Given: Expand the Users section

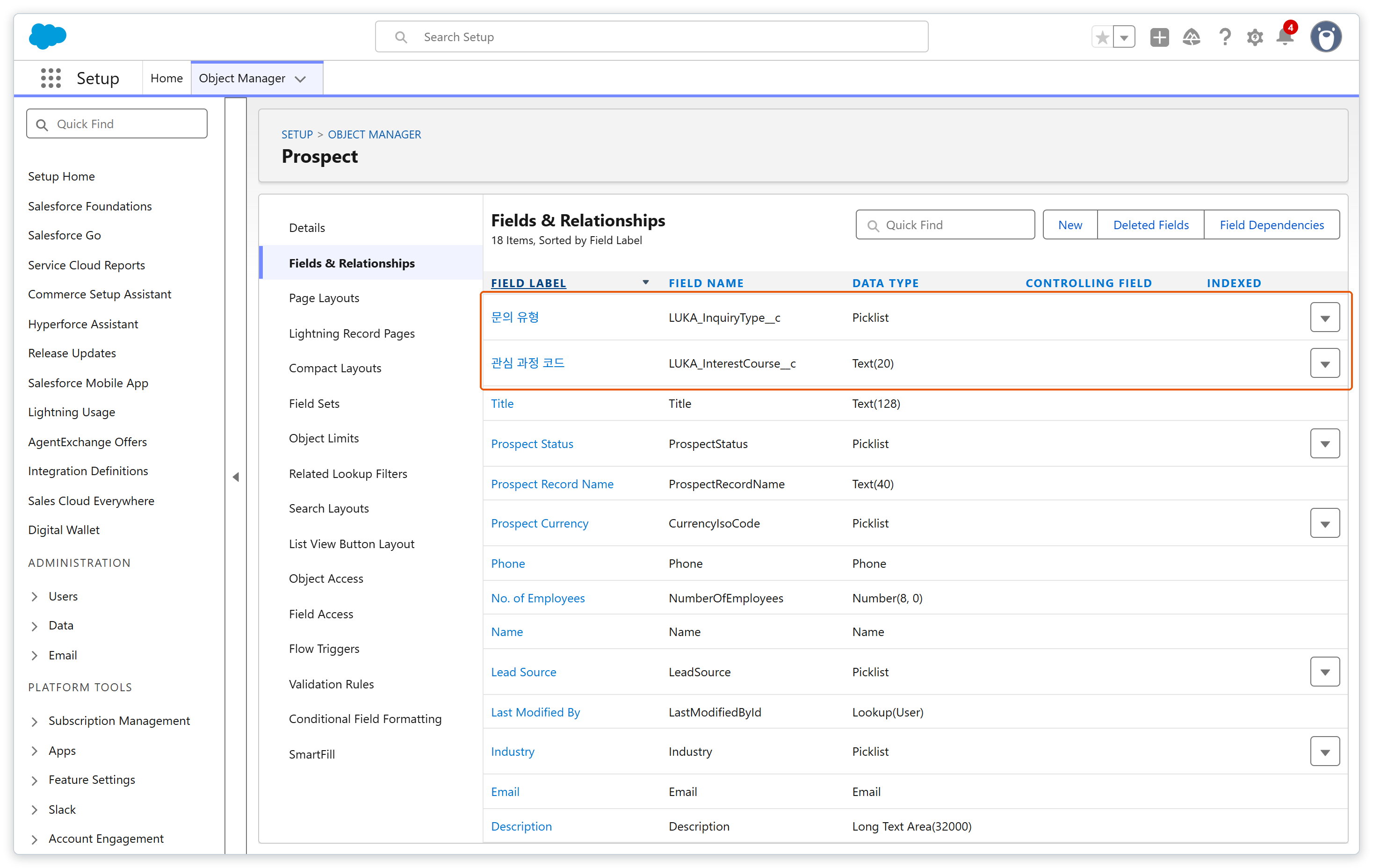Looking at the screenshot, I should 35,597.
